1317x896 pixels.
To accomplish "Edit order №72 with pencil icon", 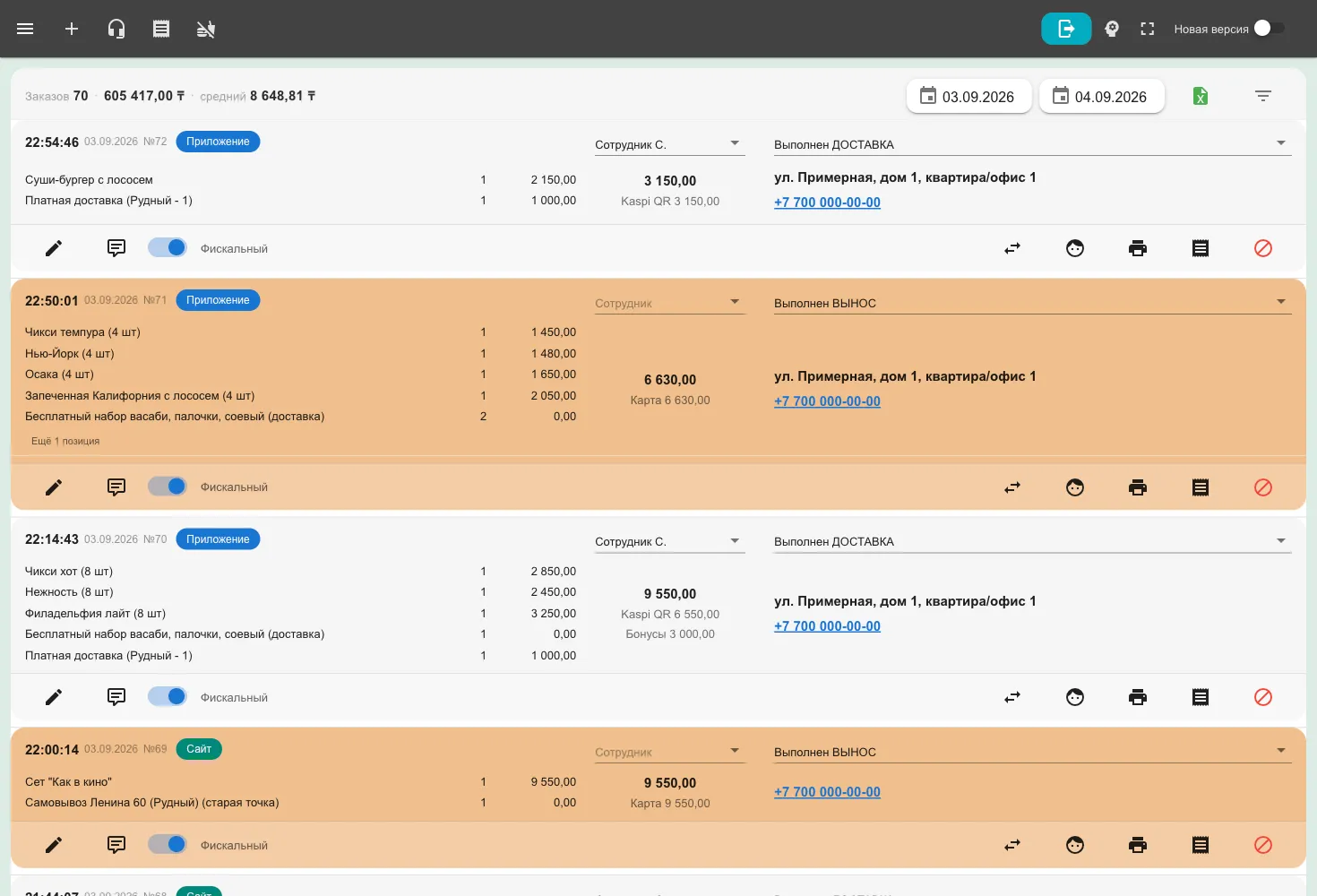I will (54, 248).
